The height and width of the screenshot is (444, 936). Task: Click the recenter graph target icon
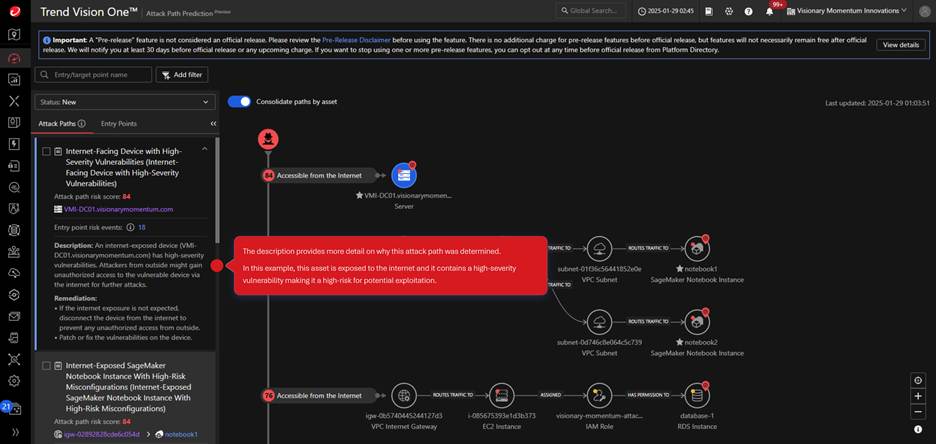pos(918,380)
